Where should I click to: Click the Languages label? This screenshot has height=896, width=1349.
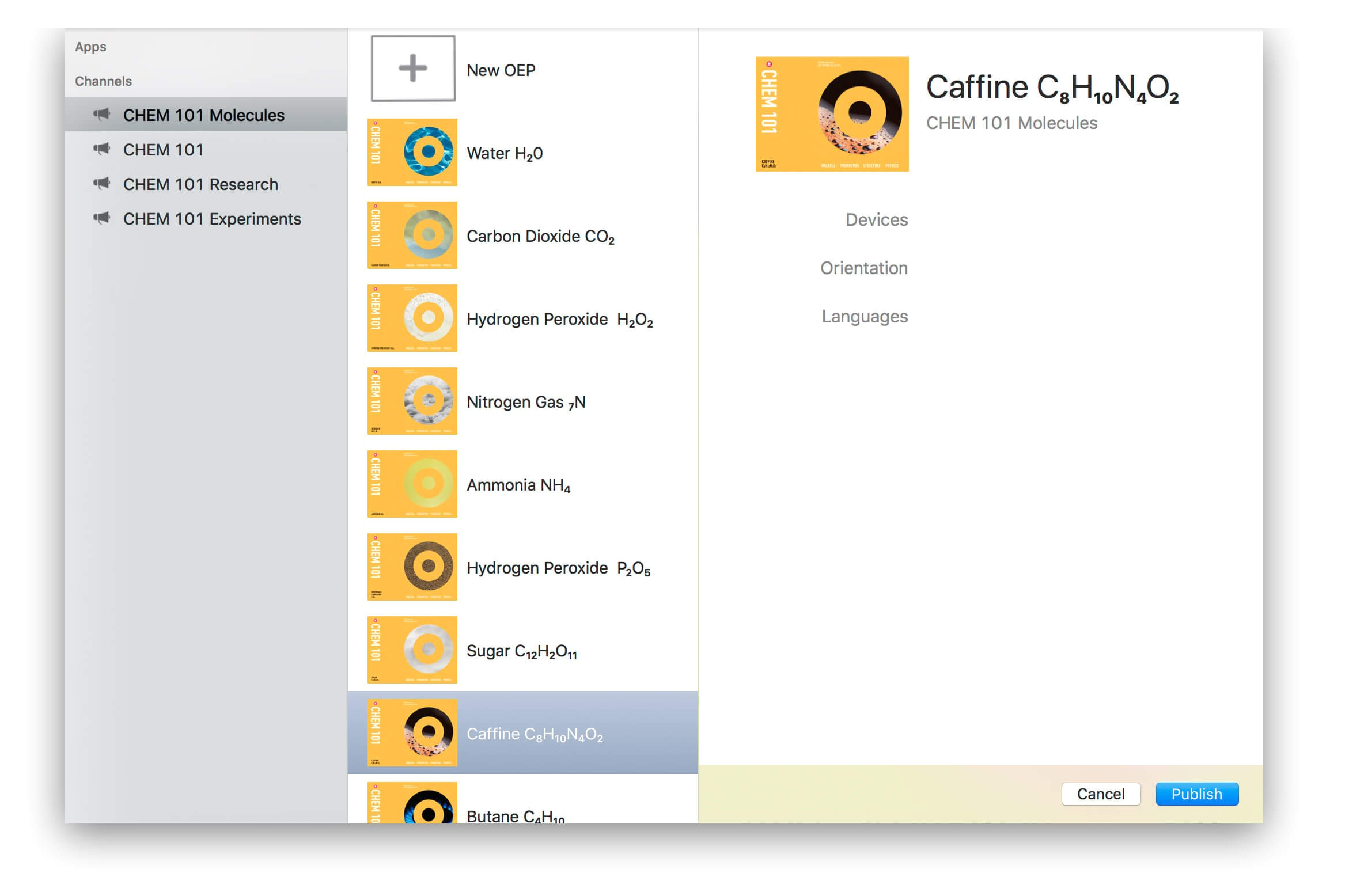click(864, 317)
